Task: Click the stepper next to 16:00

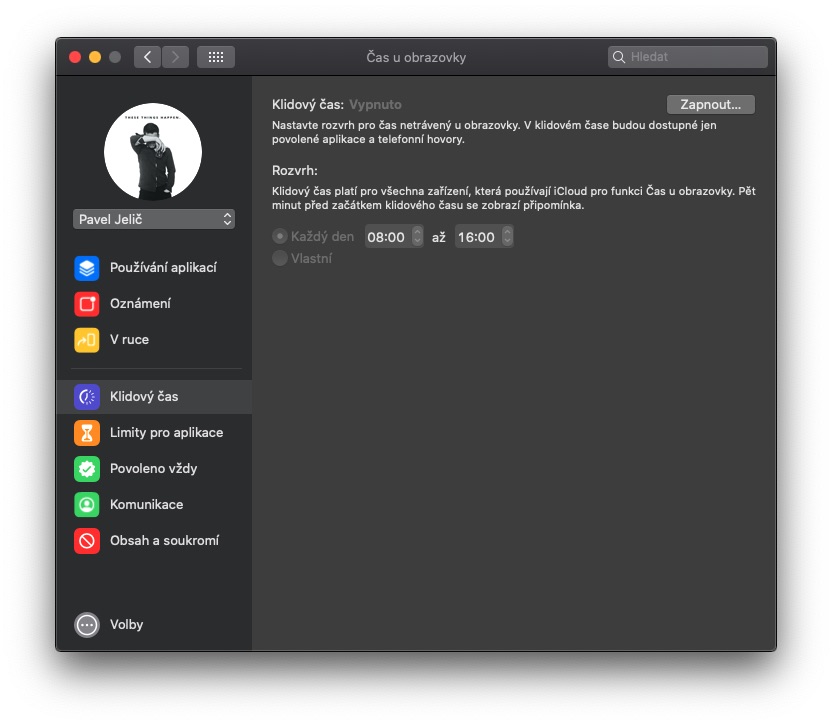Action: coord(508,236)
